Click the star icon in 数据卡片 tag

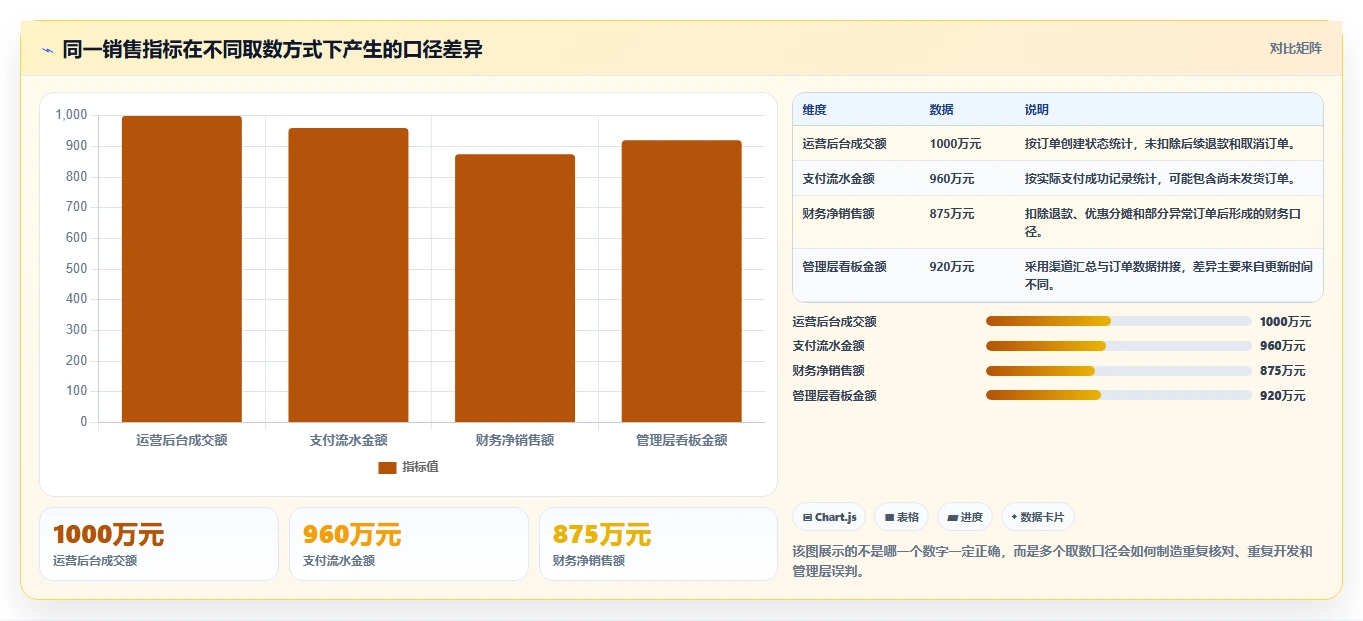[1014, 517]
